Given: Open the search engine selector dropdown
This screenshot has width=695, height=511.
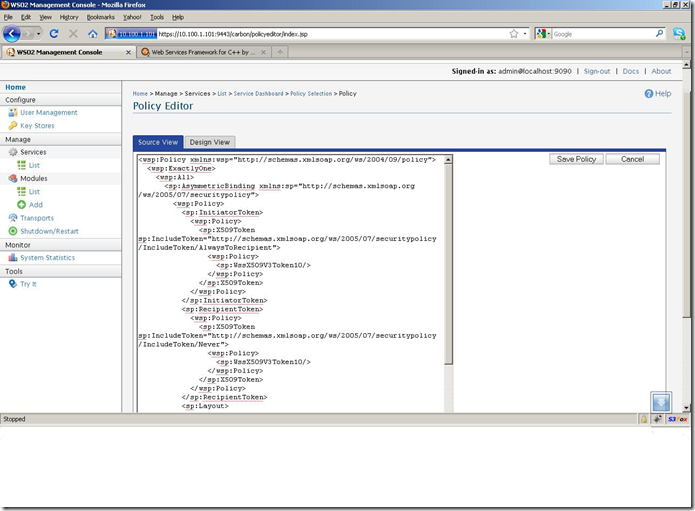Looking at the screenshot, I should point(543,33).
